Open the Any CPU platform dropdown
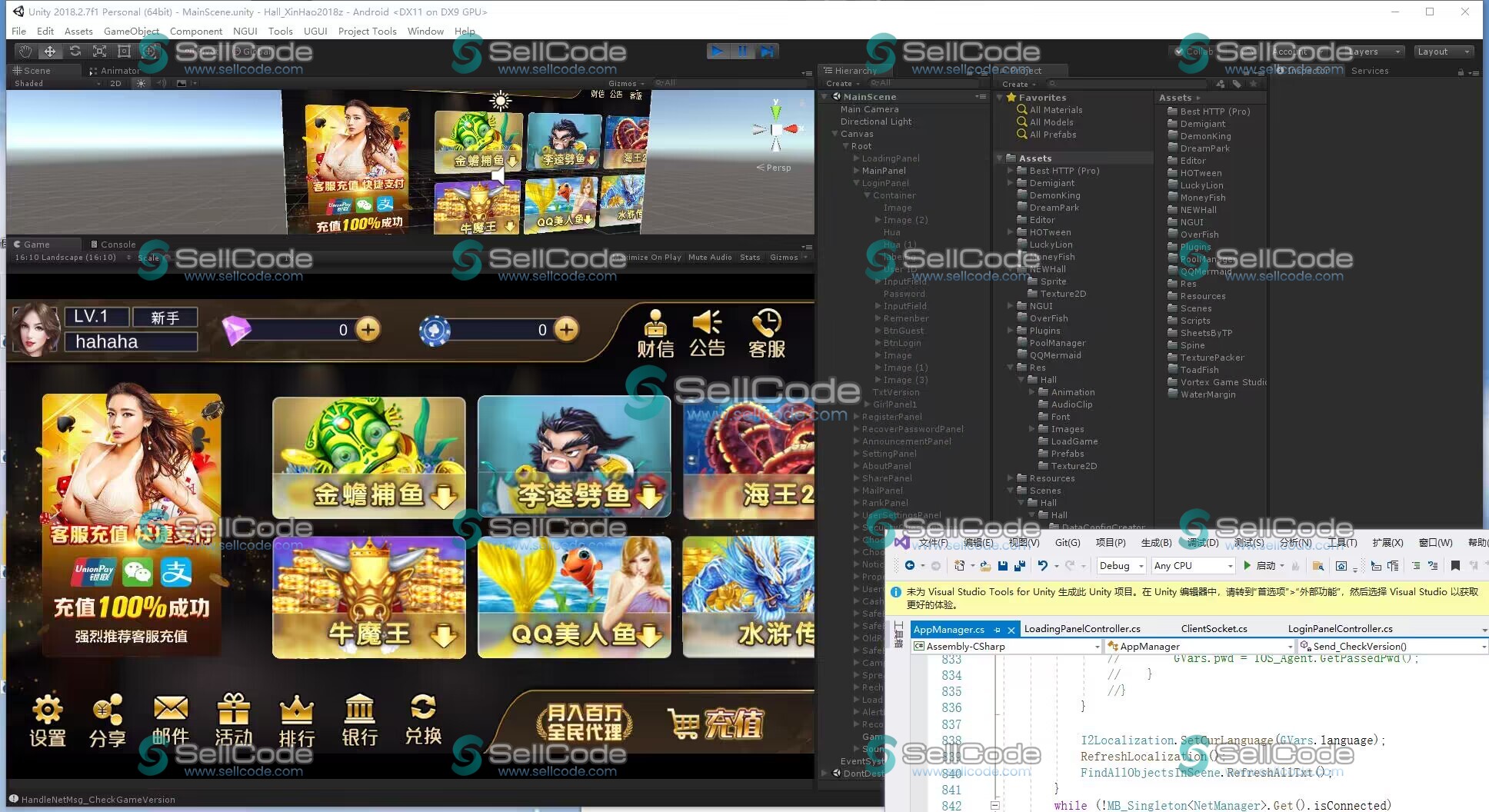 (x=1193, y=566)
